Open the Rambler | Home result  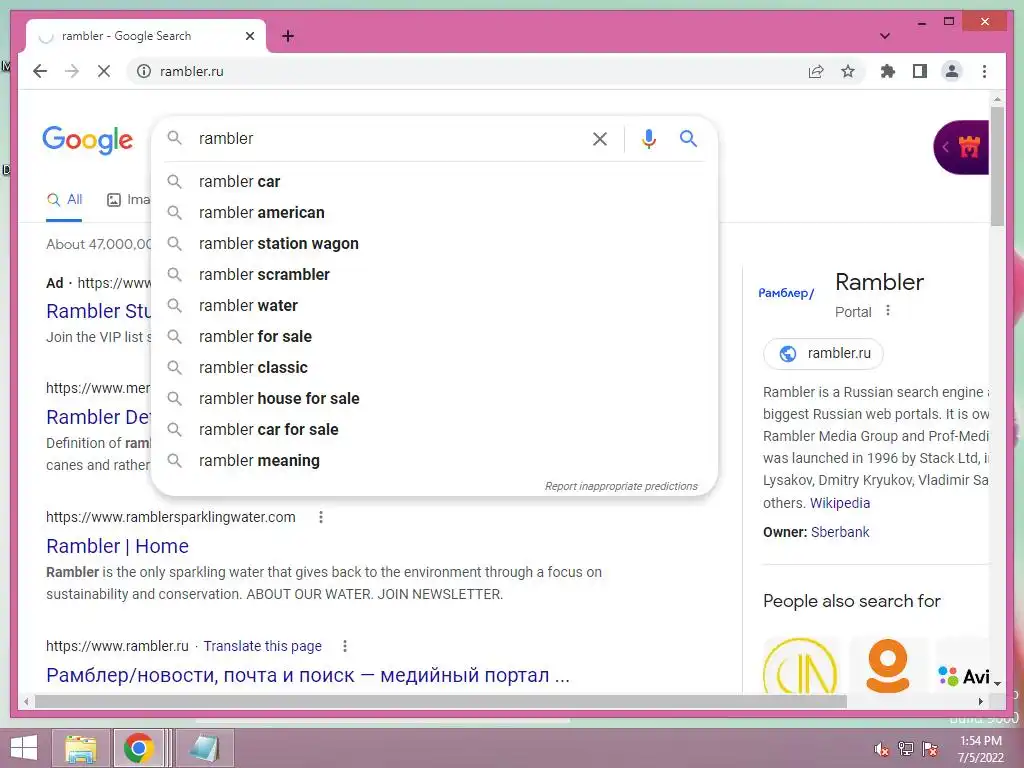118,546
